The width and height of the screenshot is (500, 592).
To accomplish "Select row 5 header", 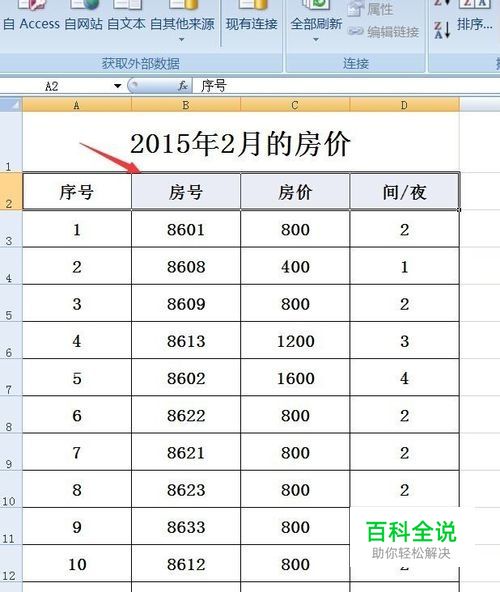I will click(11, 303).
